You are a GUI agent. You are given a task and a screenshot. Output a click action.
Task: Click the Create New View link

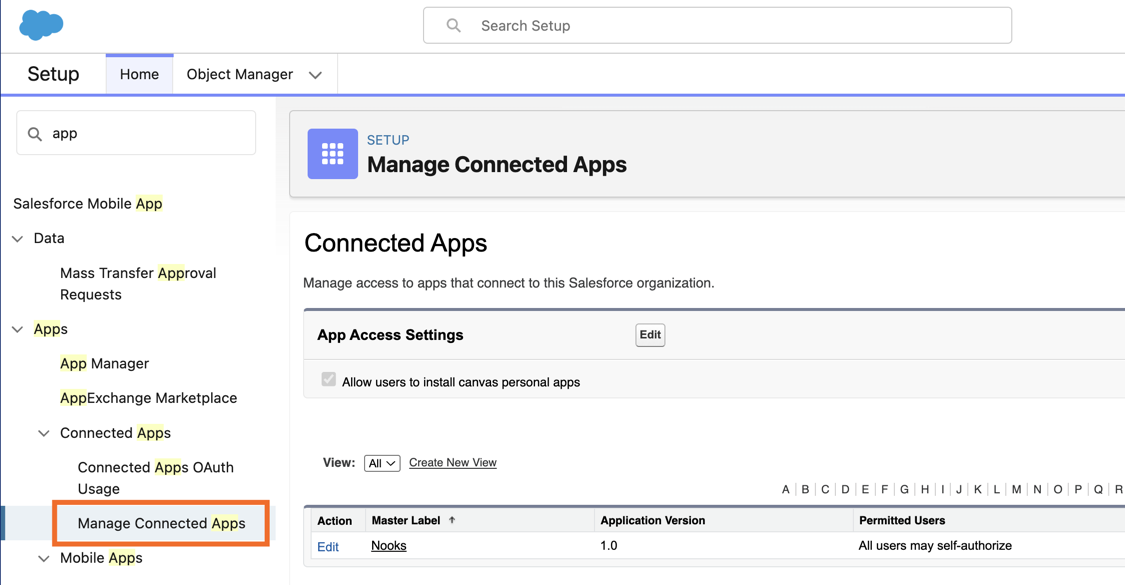point(453,463)
